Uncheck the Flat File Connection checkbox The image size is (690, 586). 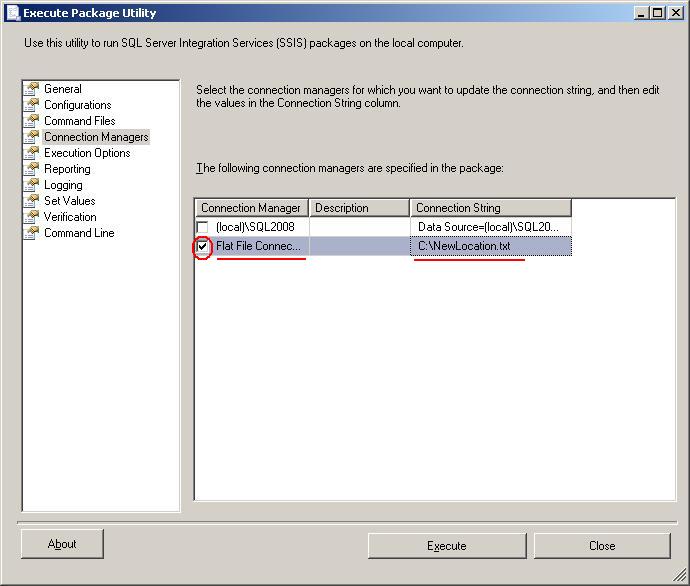click(204, 246)
